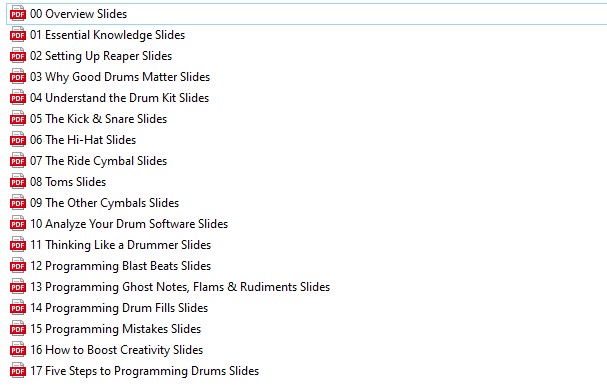Select file name '07 The Ride Cymbal Slides'
Viewport: 607px width, 389px height.
pos(99,161)
